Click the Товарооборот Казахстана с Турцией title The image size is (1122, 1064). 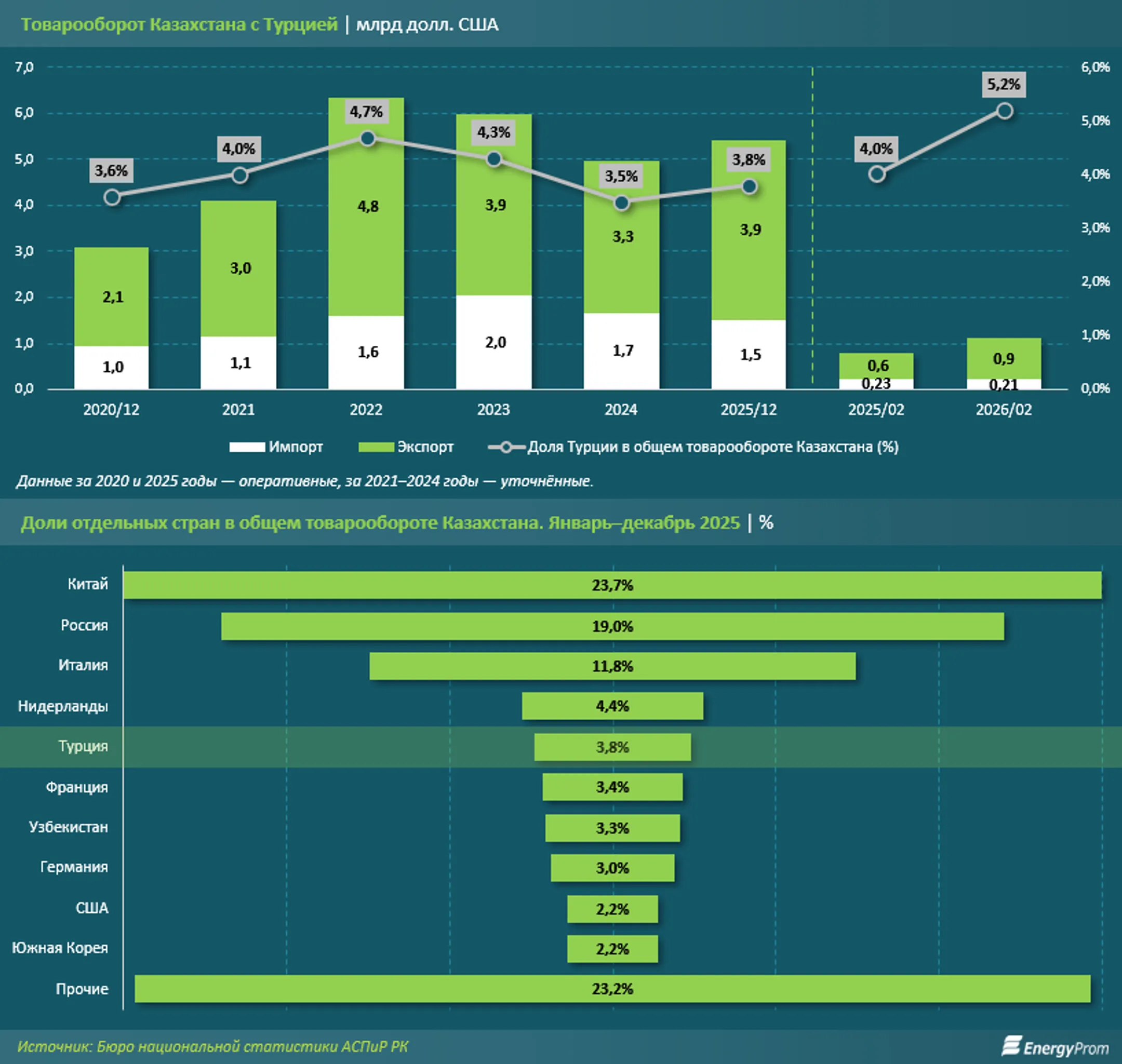coord(179,24)
